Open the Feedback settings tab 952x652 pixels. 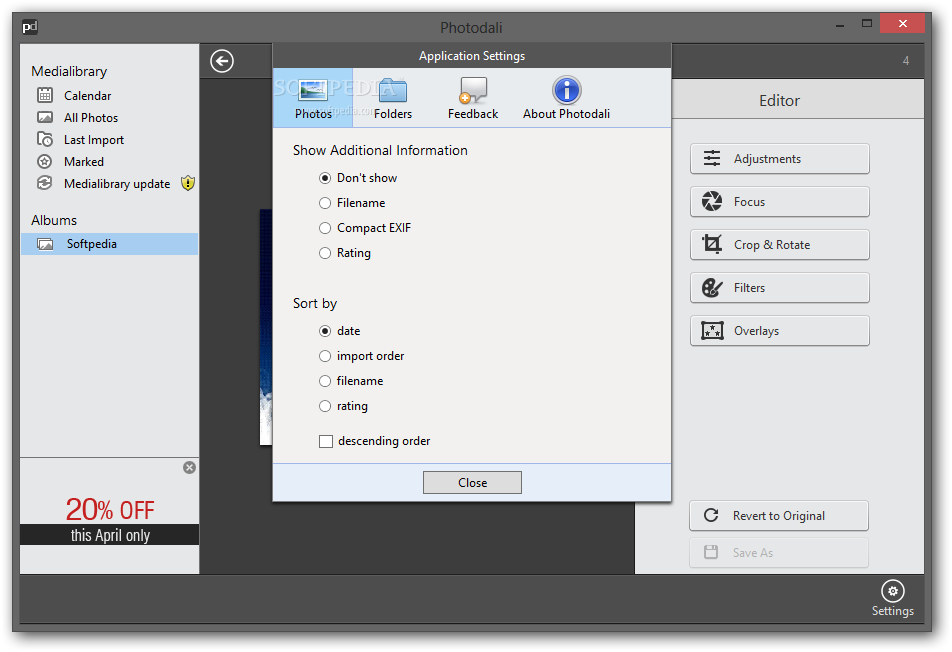473,98
